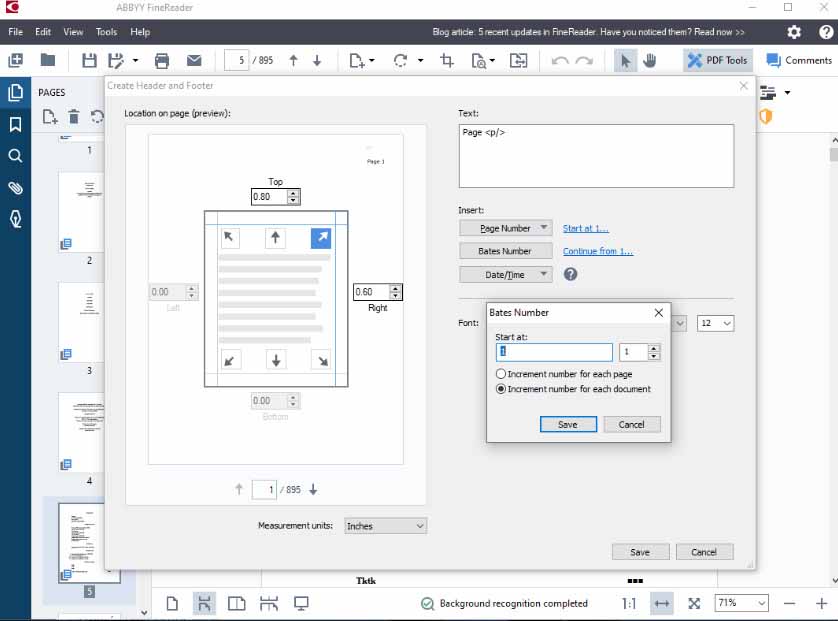Expand the Measurement units dropdown
This screenshot has width=838, height=621.
tap(385, 526)
